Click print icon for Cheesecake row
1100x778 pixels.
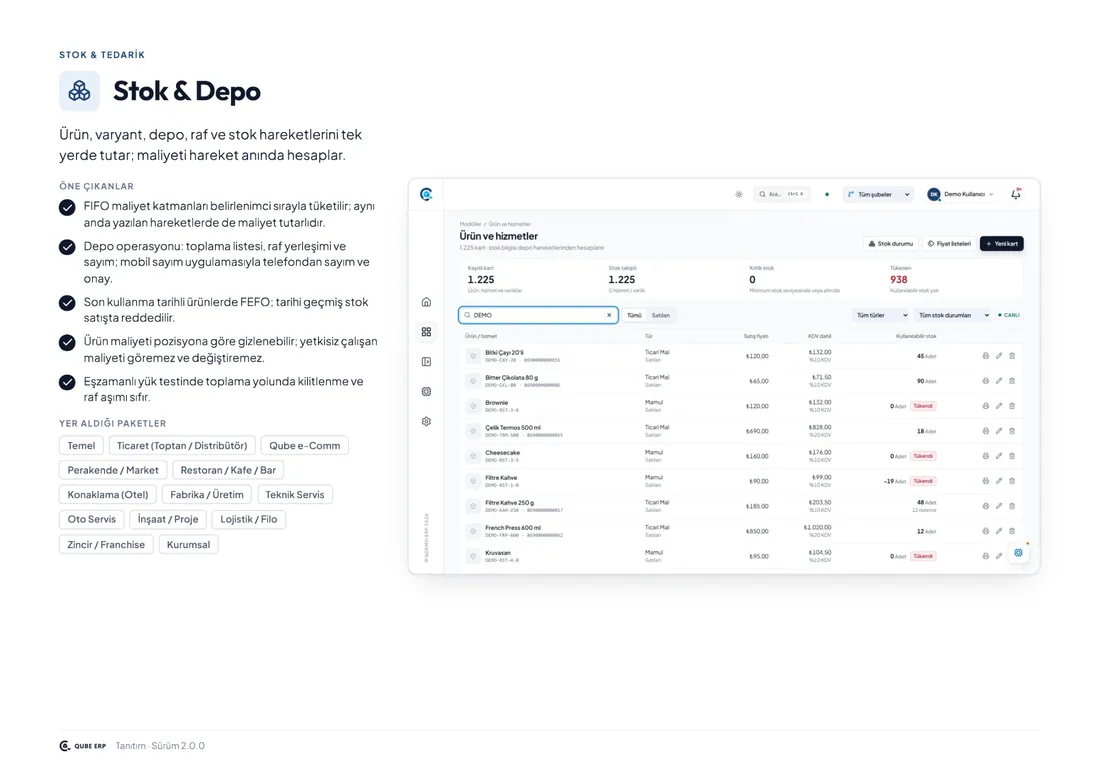[x=986, y=456]
